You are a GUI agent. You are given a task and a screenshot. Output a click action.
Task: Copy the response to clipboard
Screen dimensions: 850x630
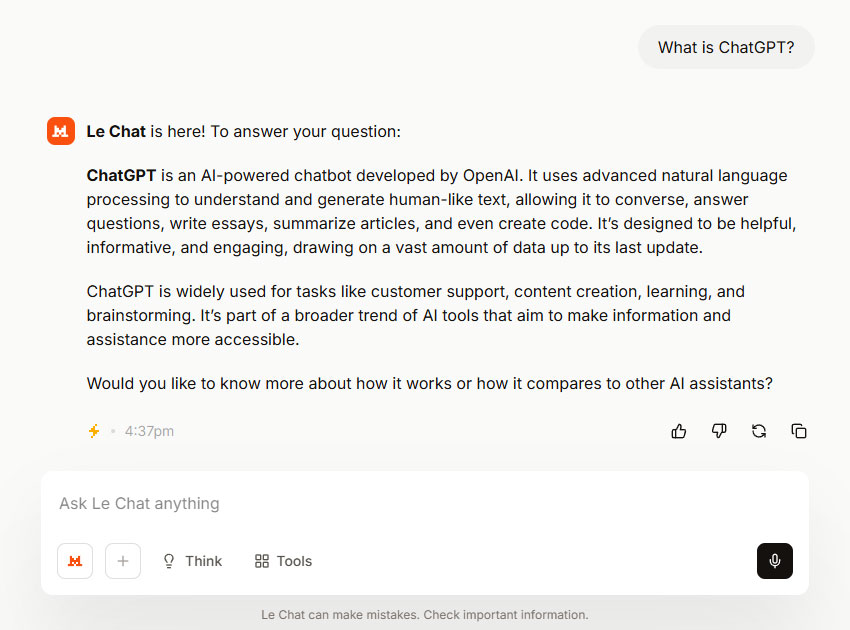(x=799, y=431)
